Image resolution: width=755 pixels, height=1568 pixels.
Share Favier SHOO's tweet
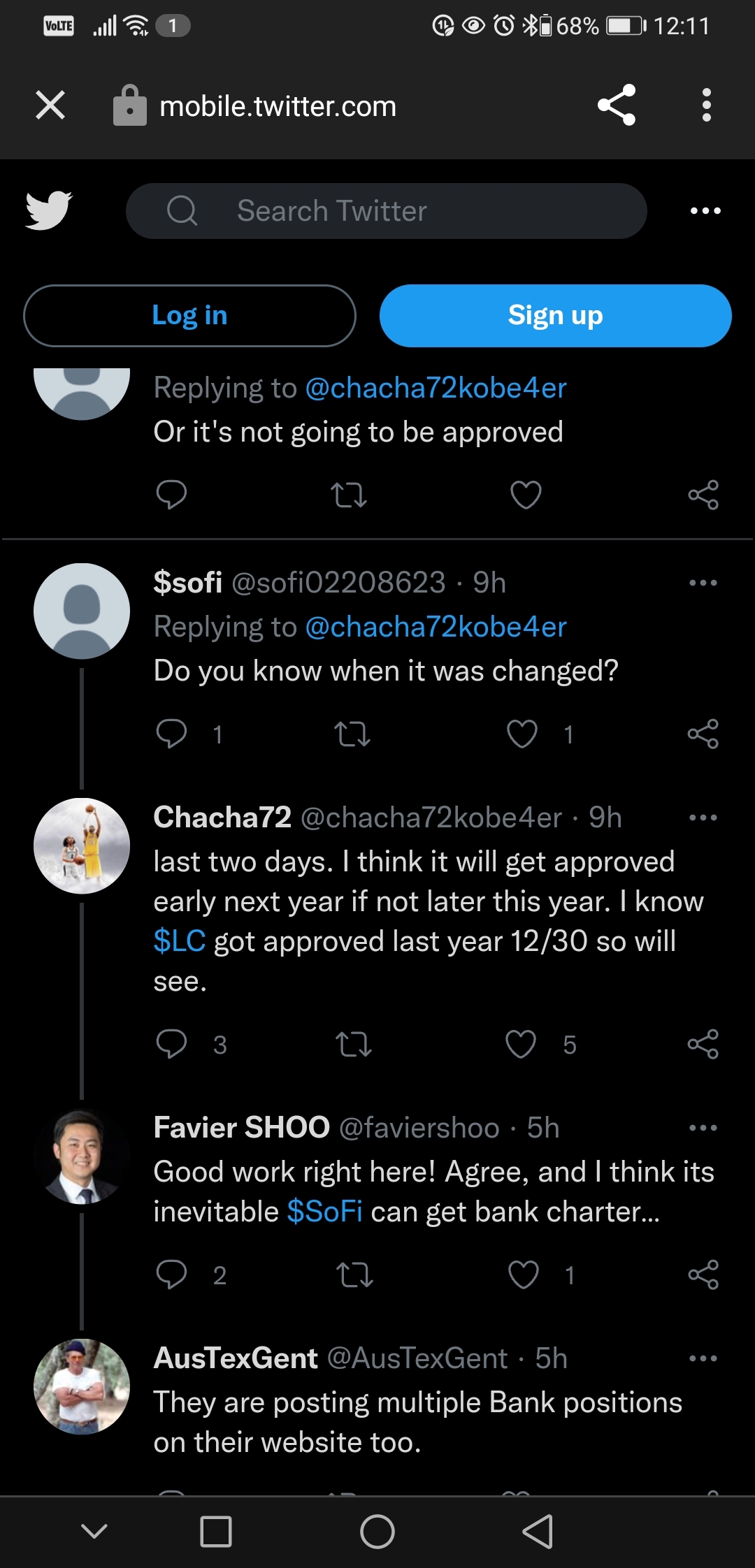click(703, 1275)
